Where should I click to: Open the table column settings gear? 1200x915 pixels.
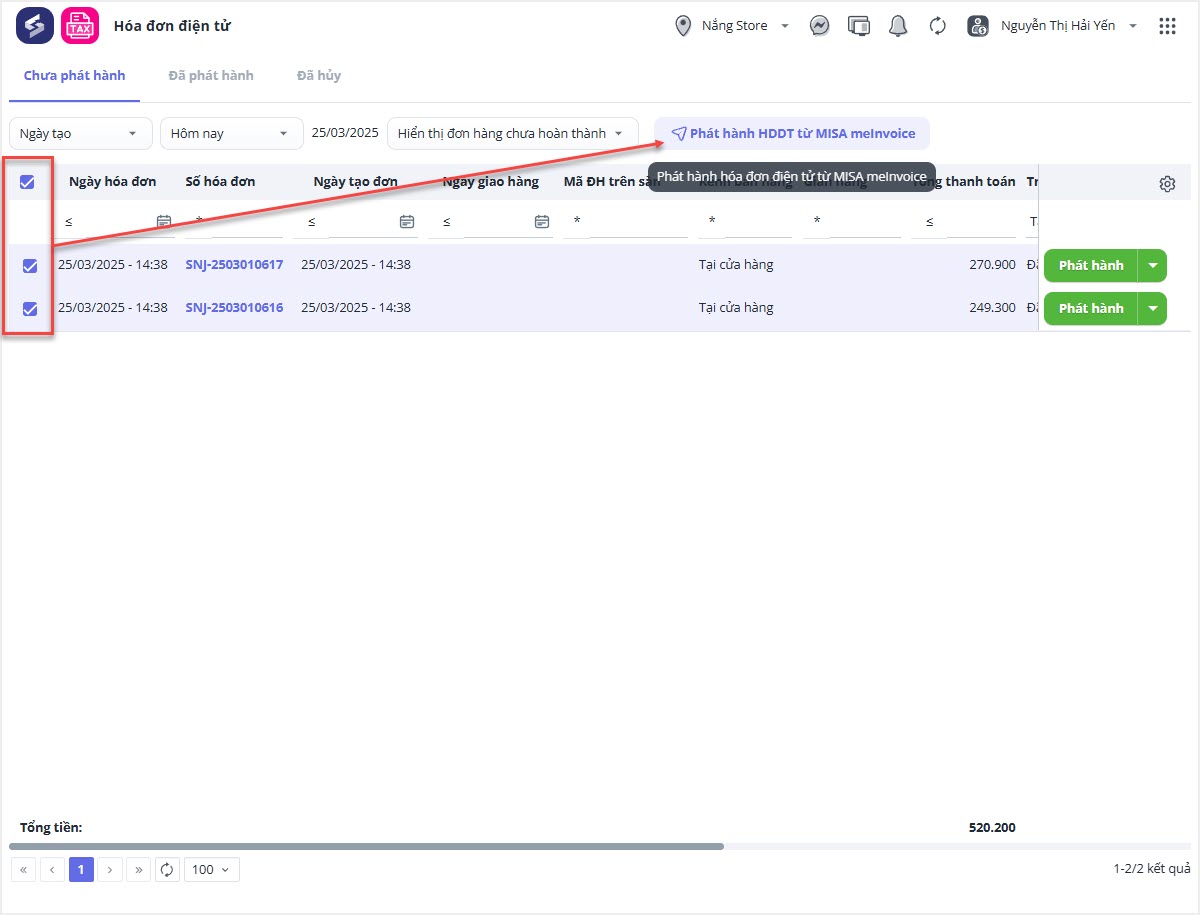(x=1167, y=184)
